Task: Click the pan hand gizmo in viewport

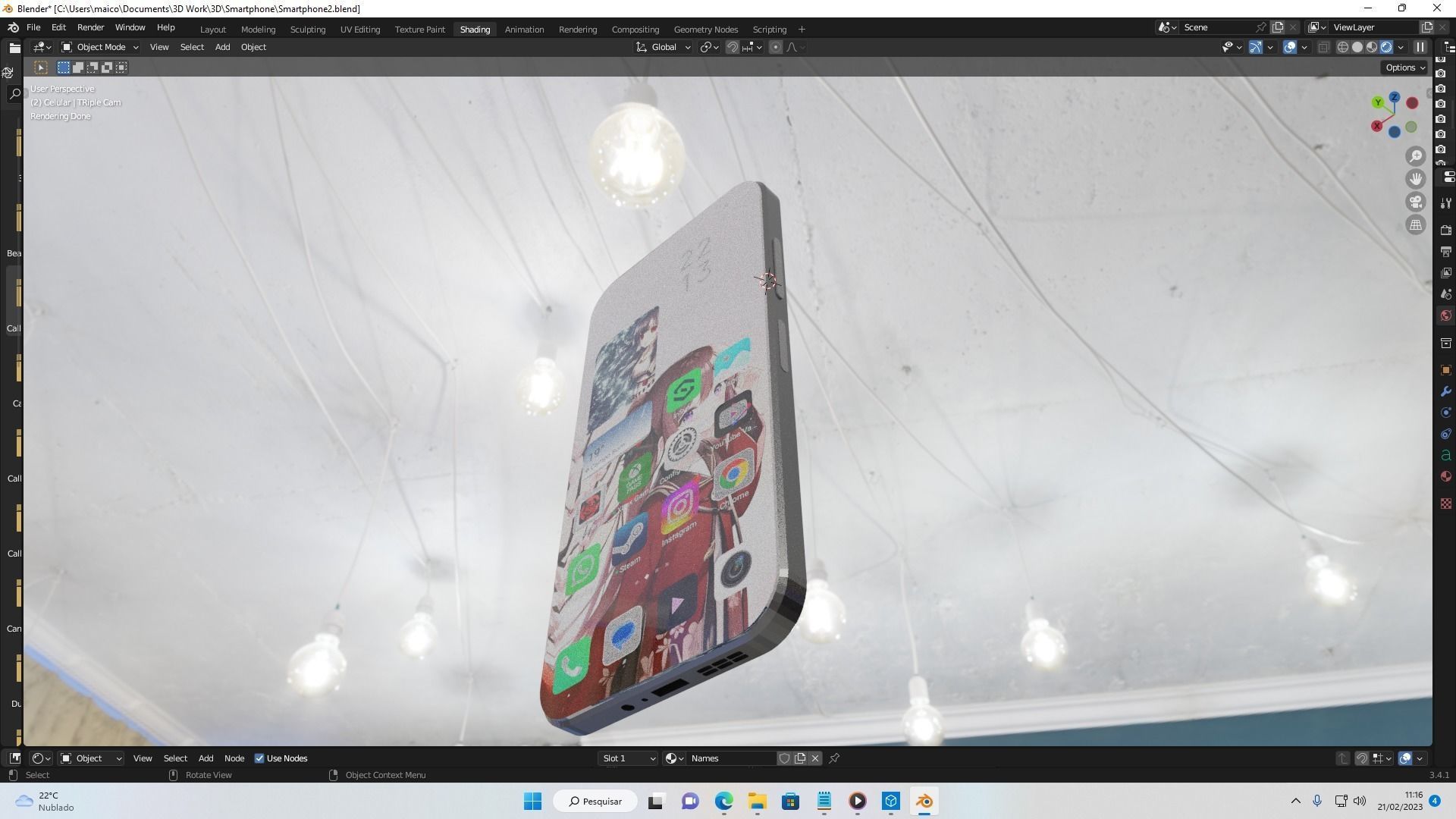Action: [1416, 179]
